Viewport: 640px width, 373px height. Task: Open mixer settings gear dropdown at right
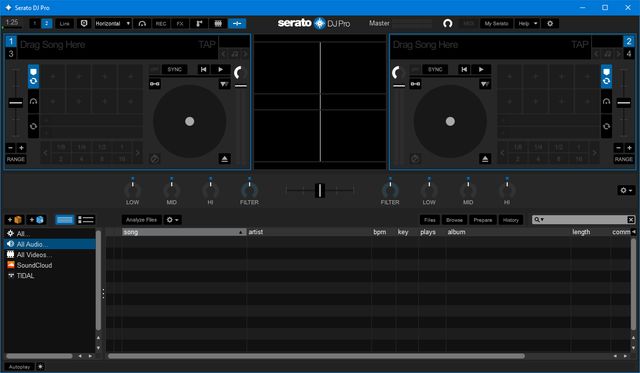[626, 190]
